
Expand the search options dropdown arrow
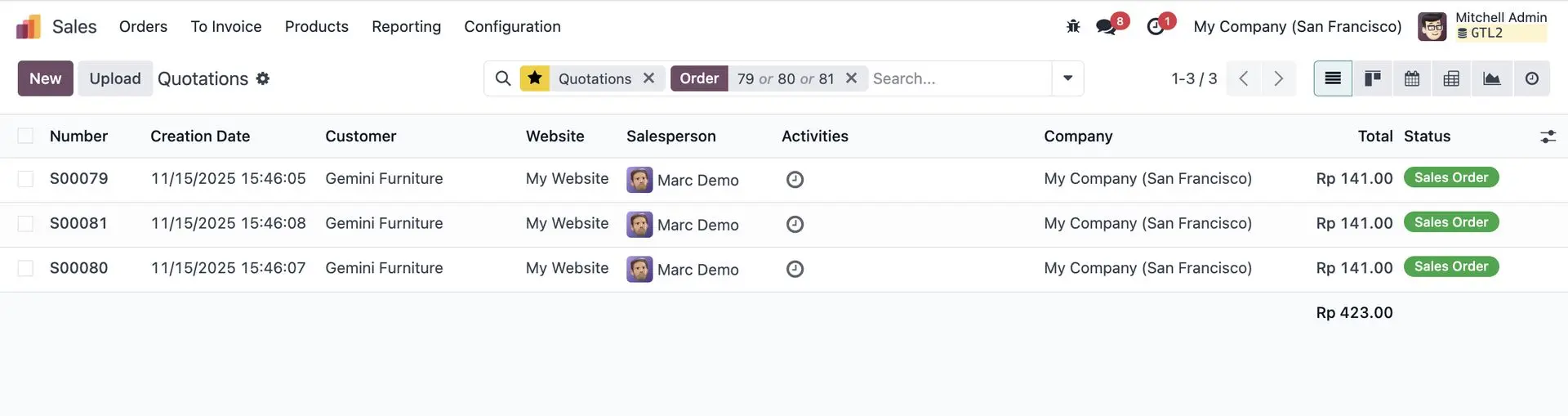1067,78
